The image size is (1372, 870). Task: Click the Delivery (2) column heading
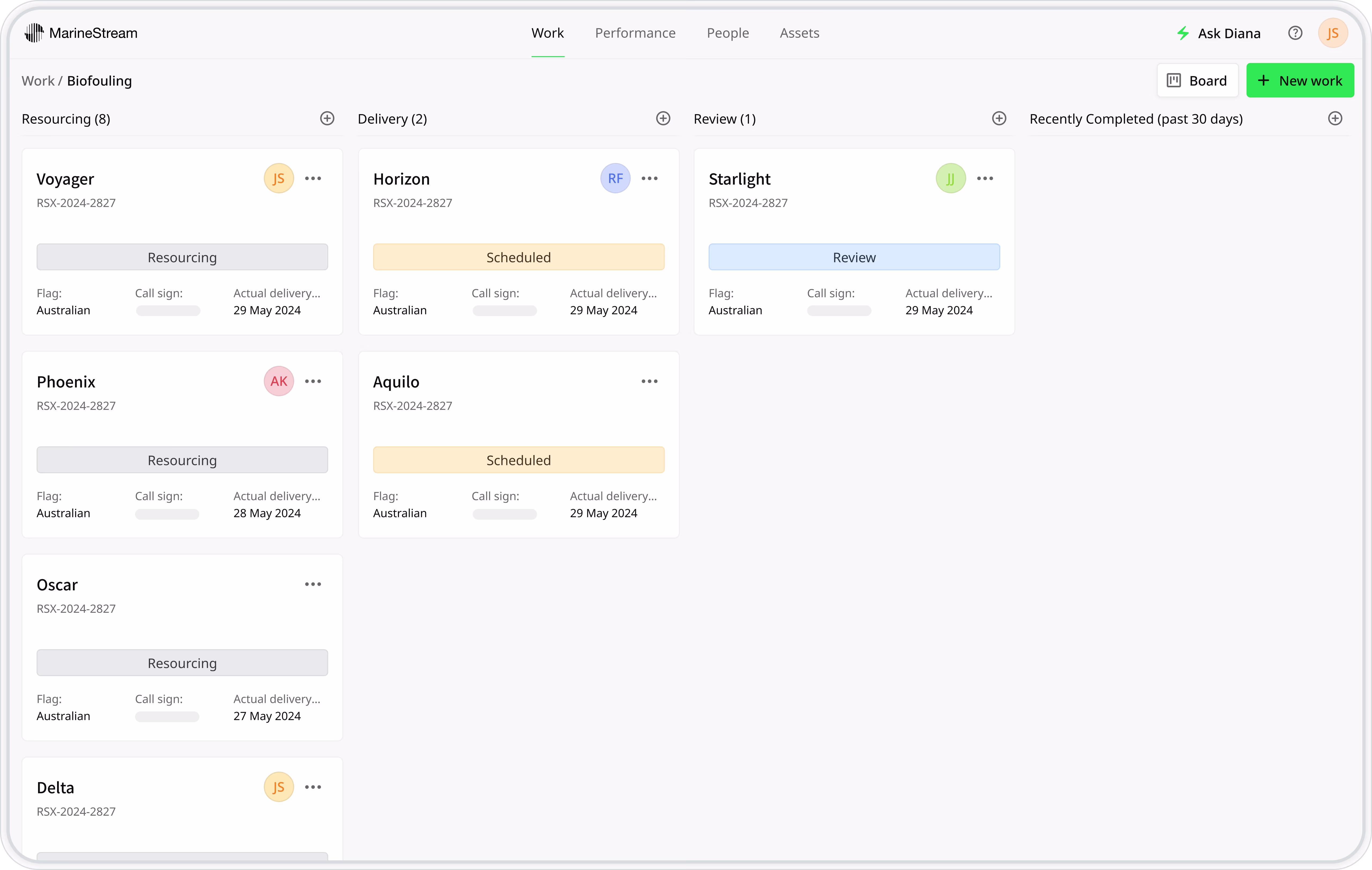tap(393, 119)
